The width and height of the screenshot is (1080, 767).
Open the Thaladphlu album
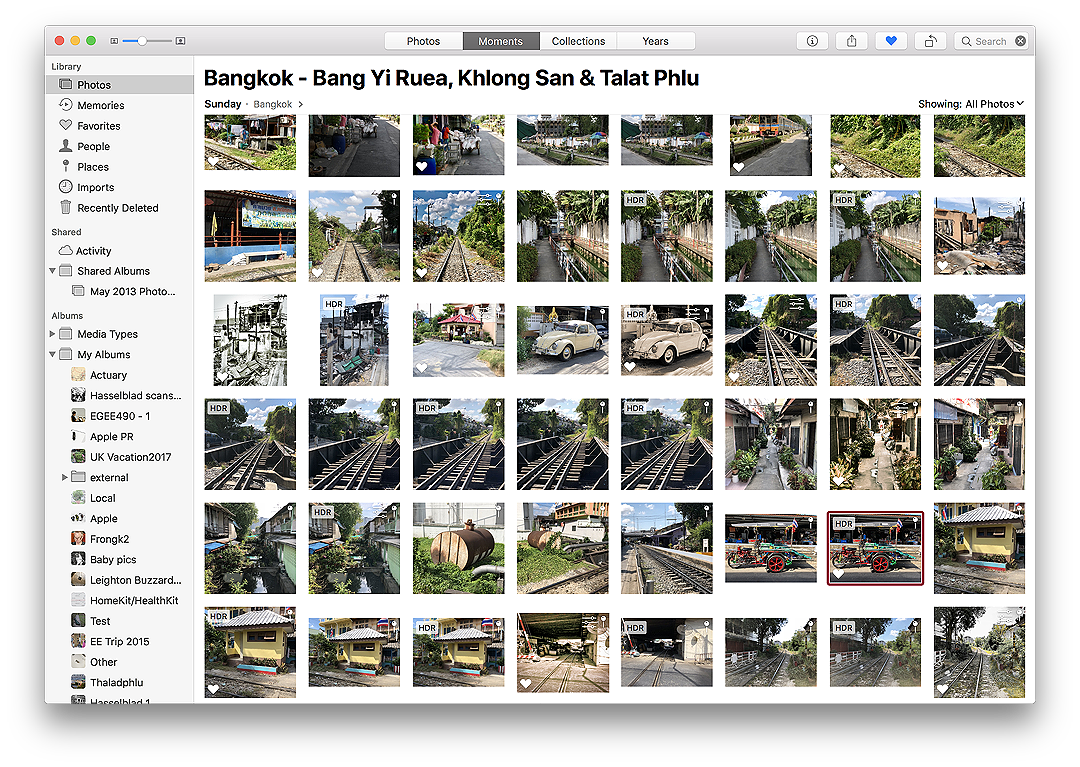click(x=120, y=682)
